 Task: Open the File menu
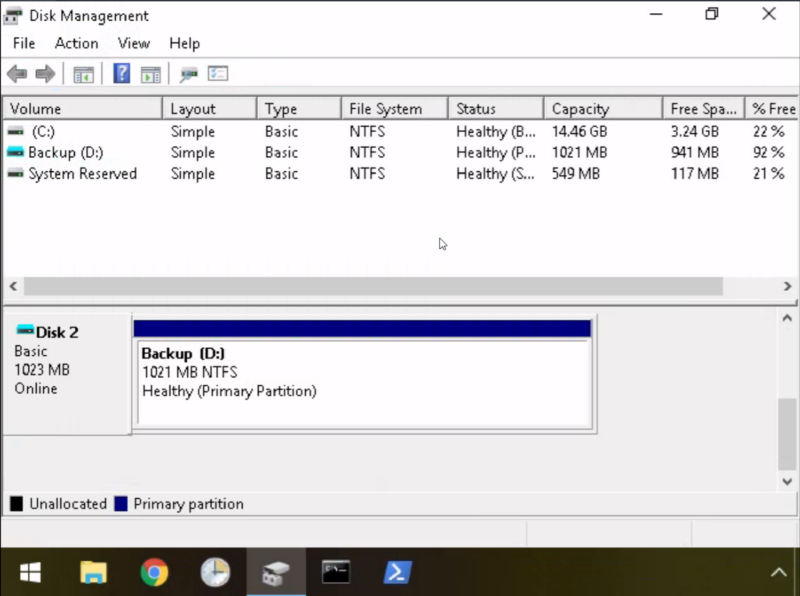[23, 43]
